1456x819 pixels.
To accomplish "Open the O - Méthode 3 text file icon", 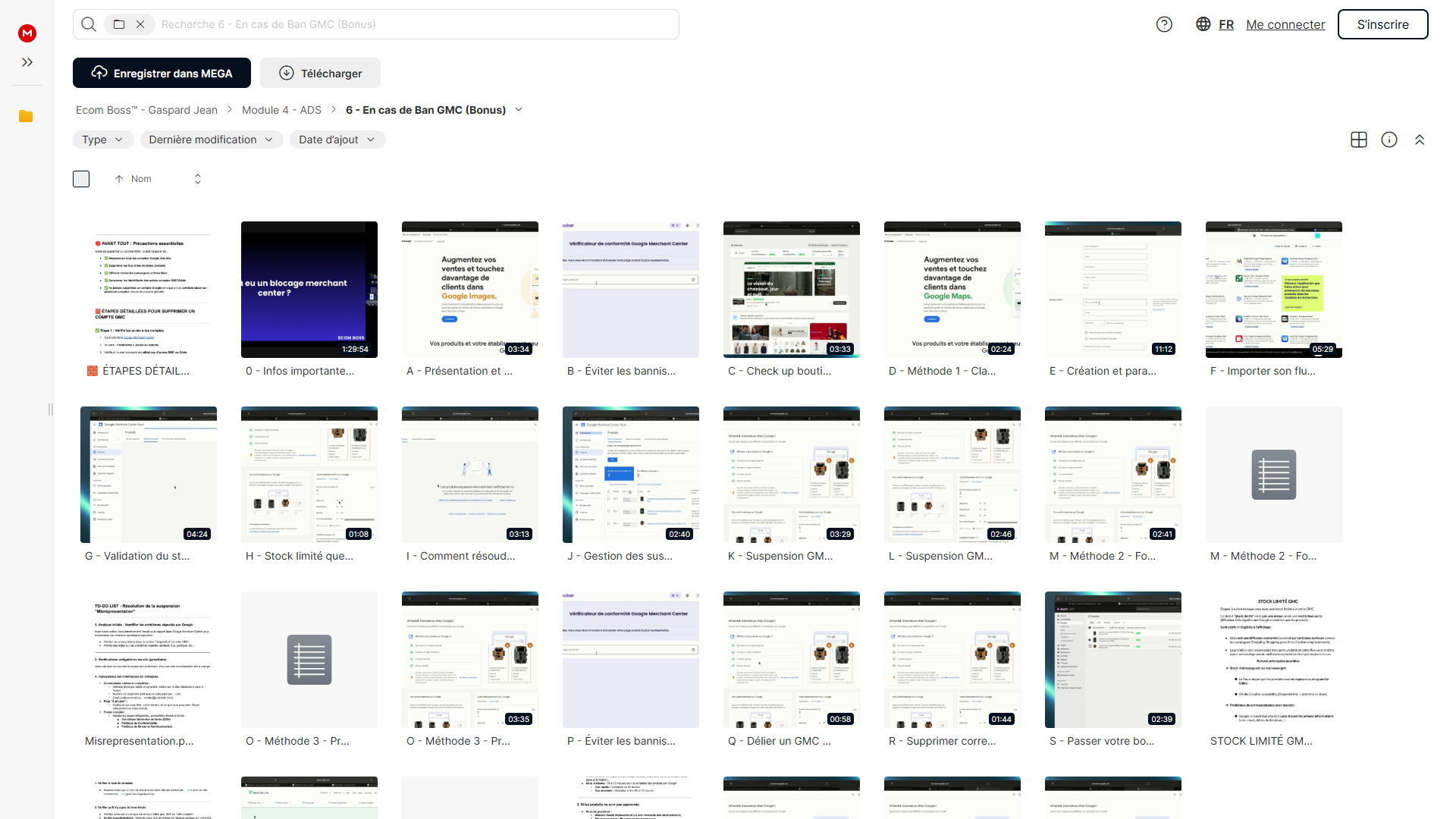I will [309, 660].
